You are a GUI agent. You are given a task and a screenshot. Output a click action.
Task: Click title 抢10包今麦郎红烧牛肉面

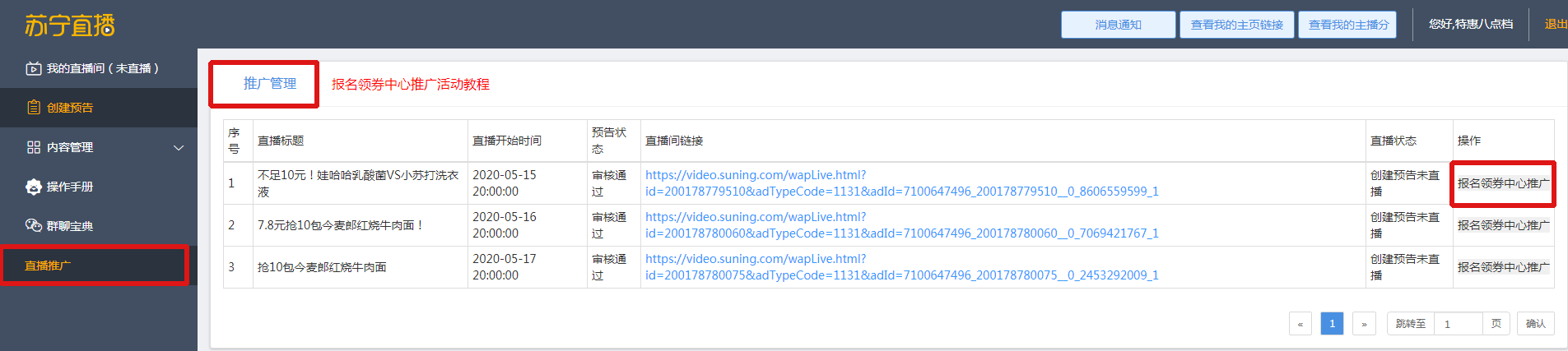322,267
